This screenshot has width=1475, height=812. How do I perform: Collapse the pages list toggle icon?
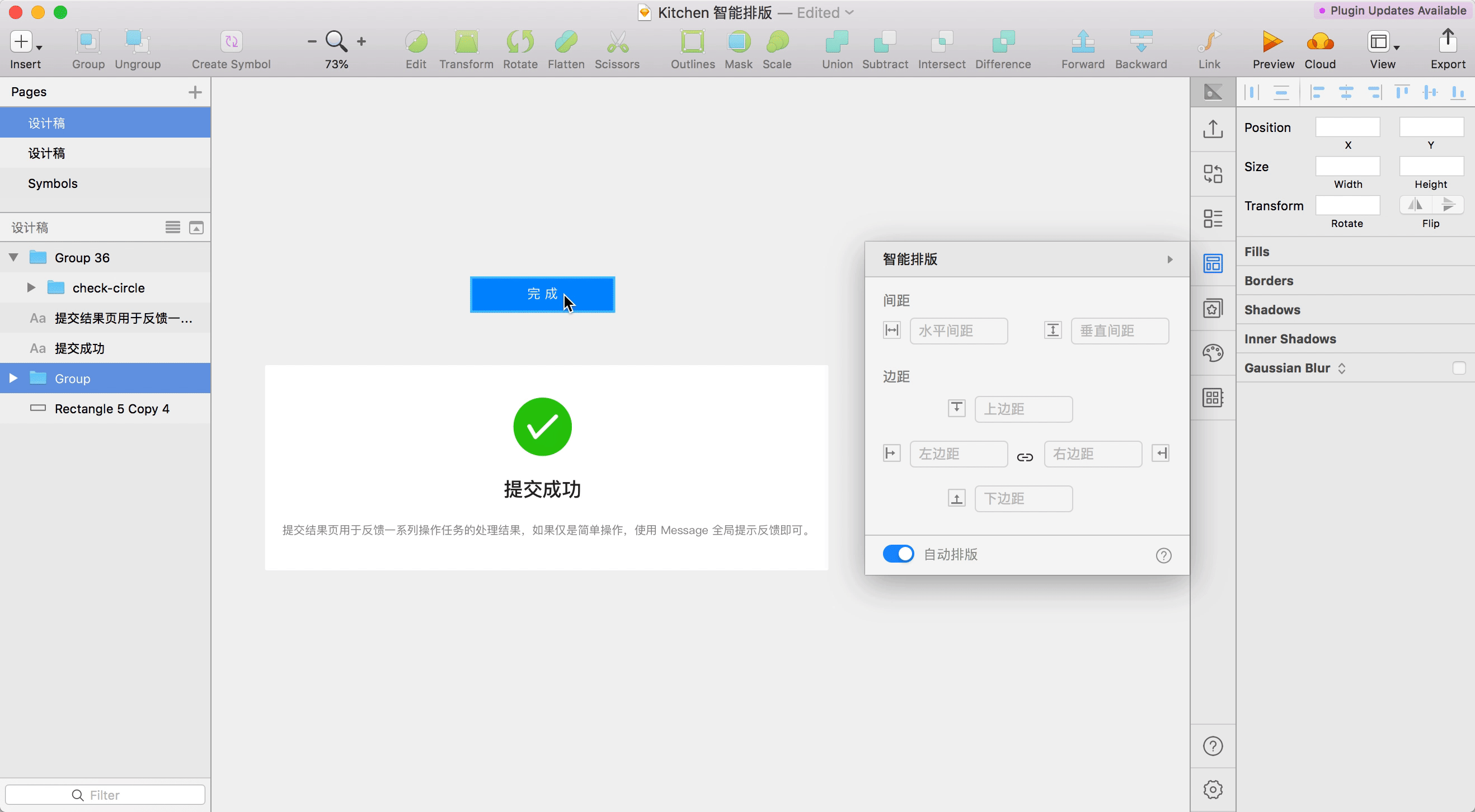click(196, 228)
